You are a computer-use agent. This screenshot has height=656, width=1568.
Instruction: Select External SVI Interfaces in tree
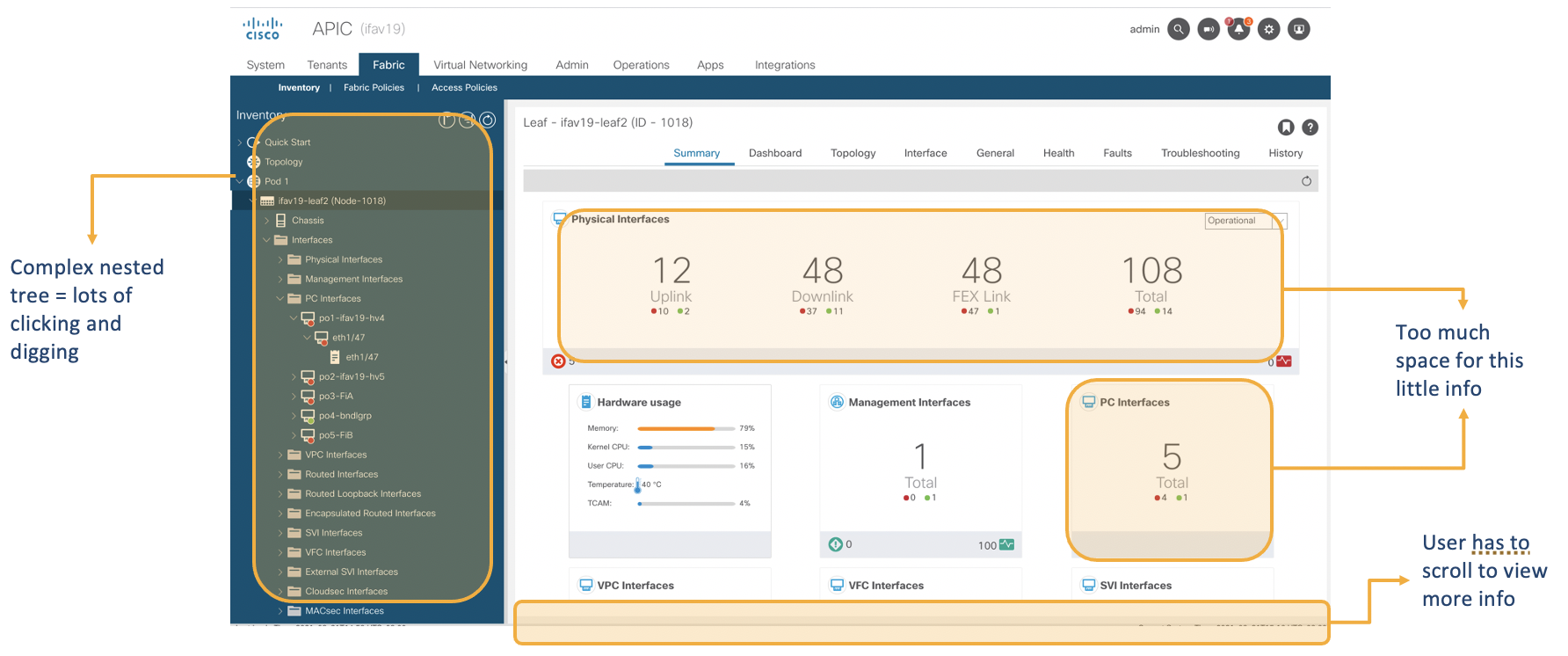point(352,572)
